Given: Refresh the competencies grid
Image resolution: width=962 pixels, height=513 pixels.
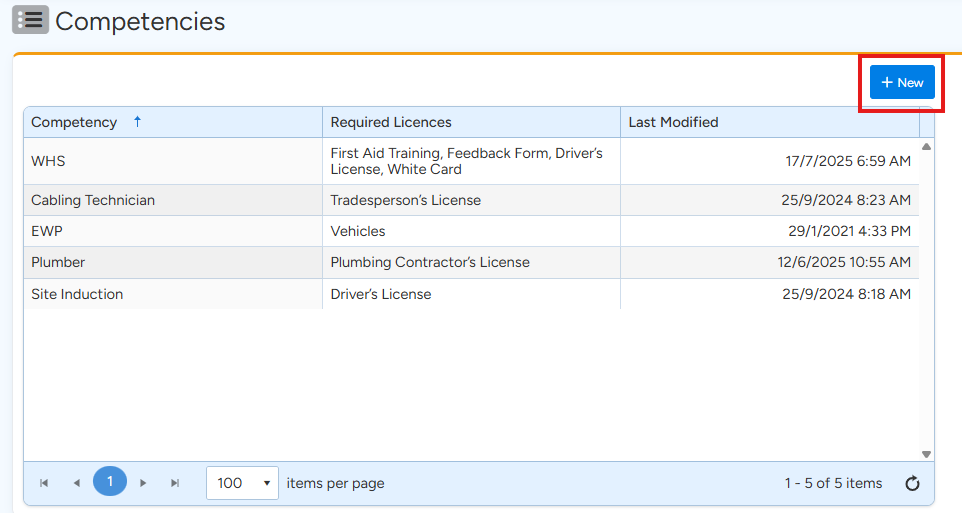Looking at the screenshot, I should [x=912, y=484].
